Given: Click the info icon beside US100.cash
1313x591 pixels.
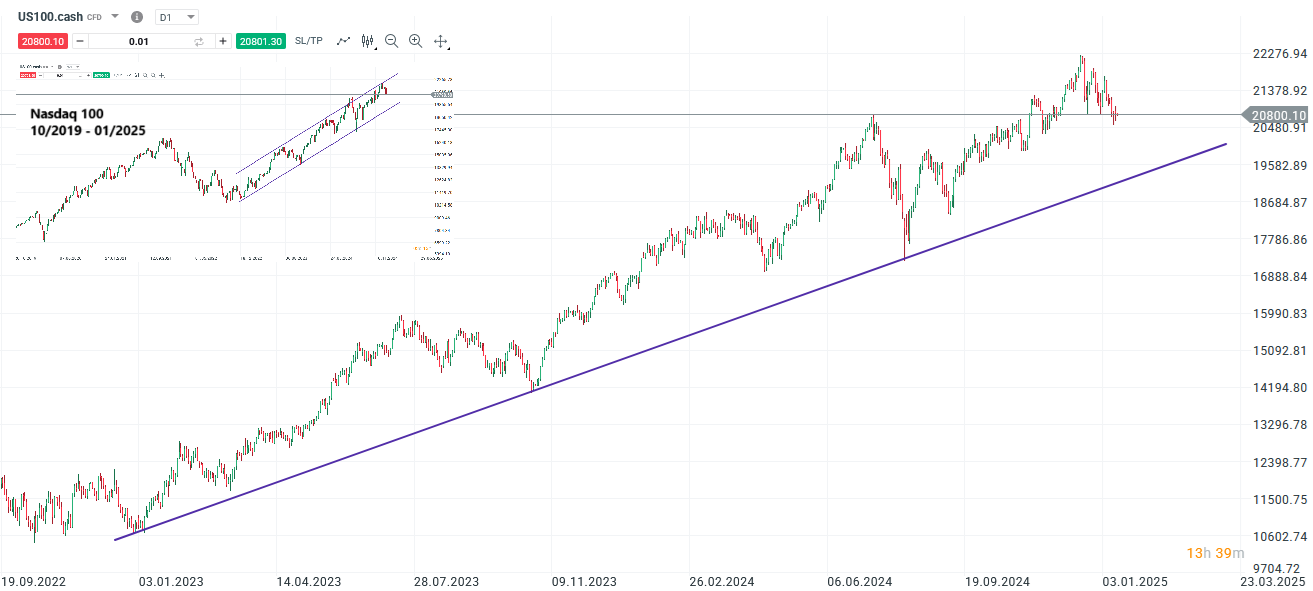Looking at the screenshot, I should 136,16.
